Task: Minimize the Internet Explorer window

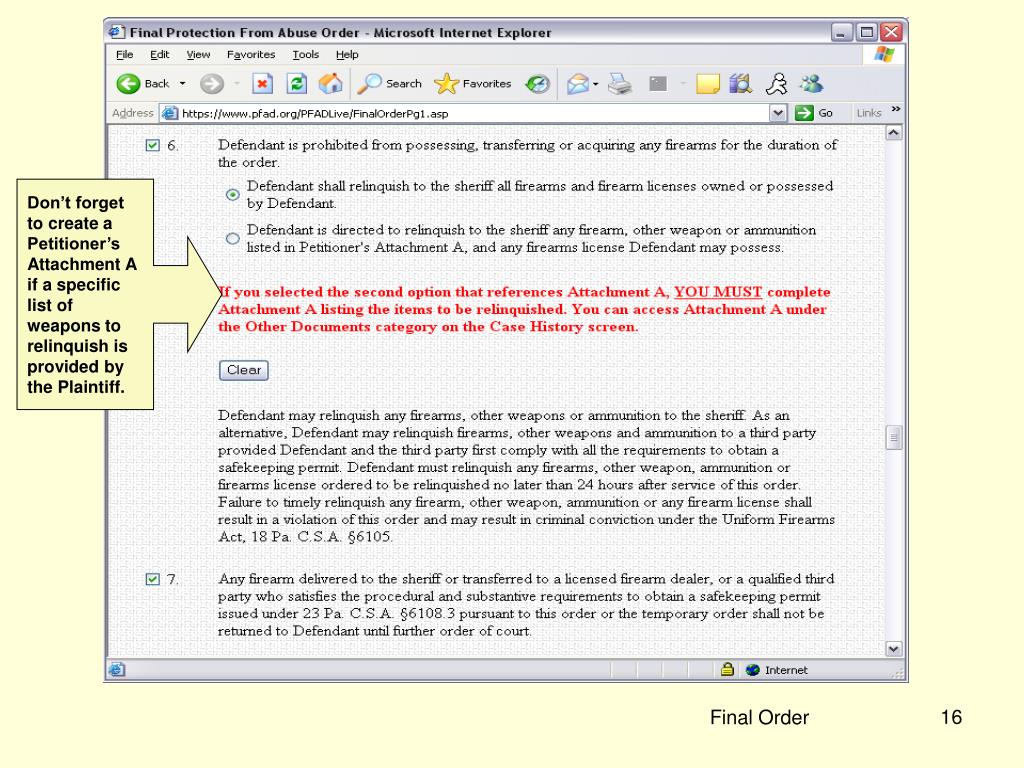Action: [x=842, y=32]
